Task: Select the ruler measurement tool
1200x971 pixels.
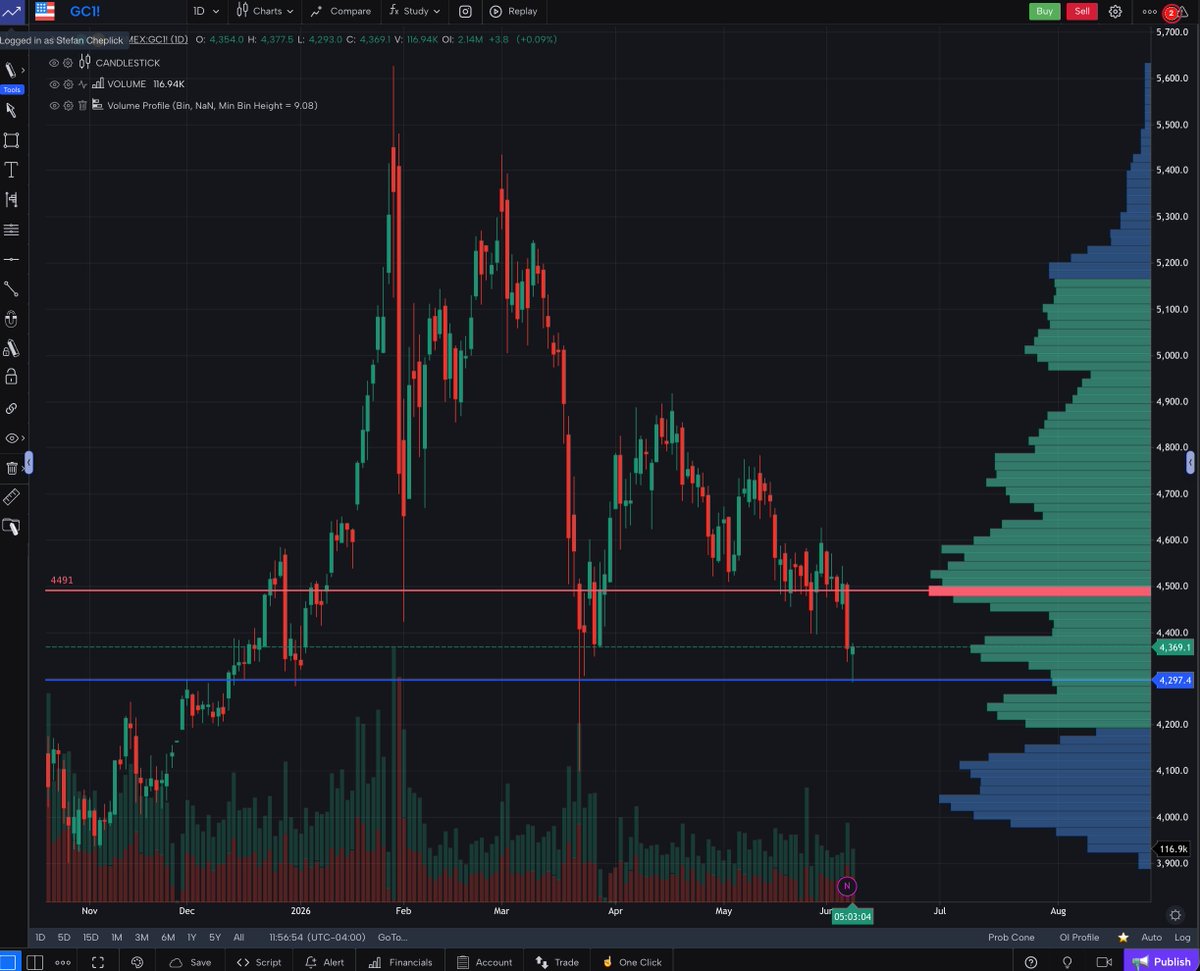Action: 11,497
